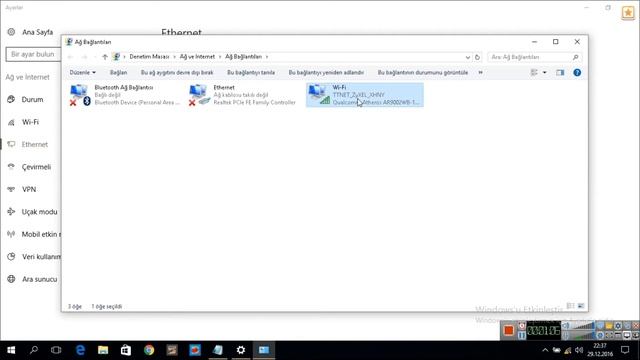Click Bağlan toolbar command

118,73
